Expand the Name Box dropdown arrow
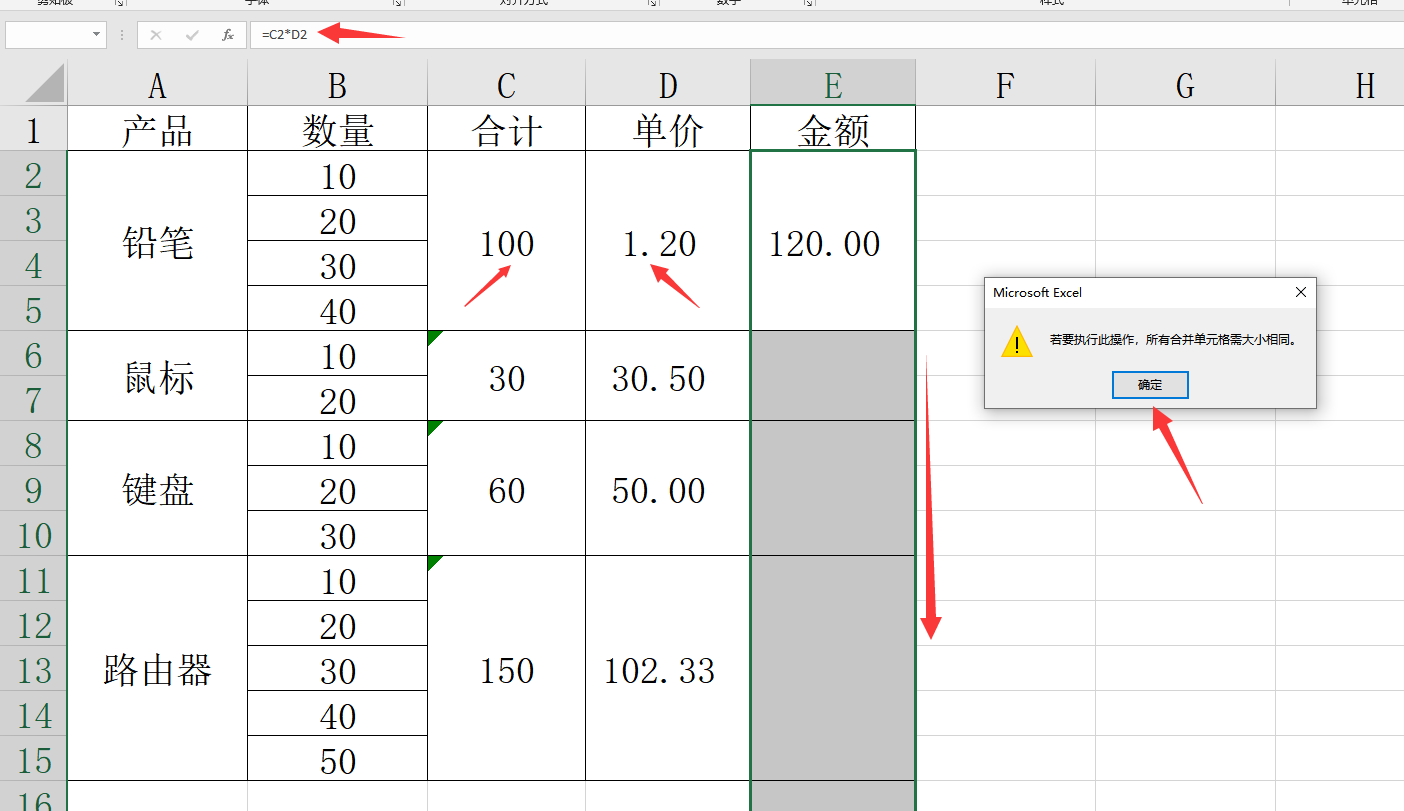 [x=97, y=35]
